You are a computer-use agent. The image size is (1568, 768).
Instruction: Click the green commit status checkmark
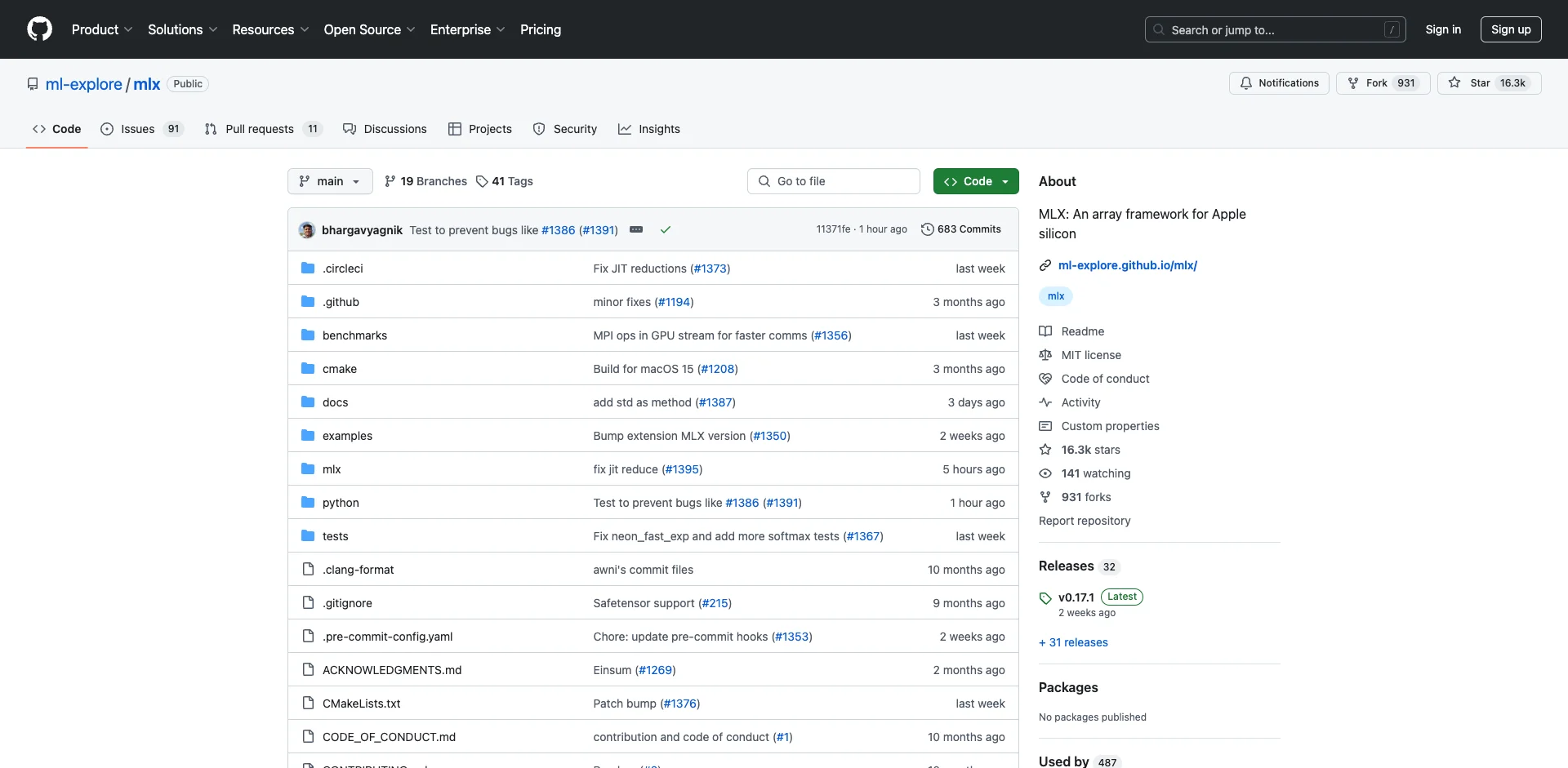tap(666, 230)
